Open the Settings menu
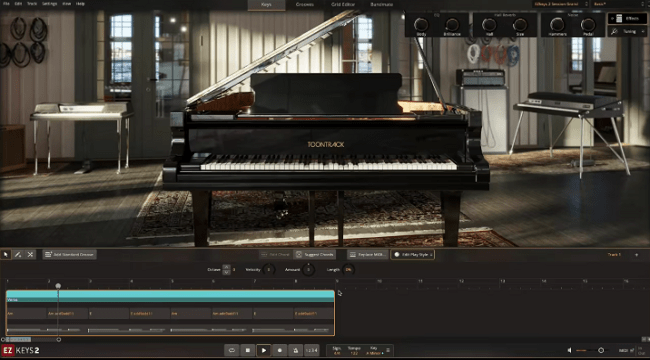650x360 pixels. (x=50, y=4)
